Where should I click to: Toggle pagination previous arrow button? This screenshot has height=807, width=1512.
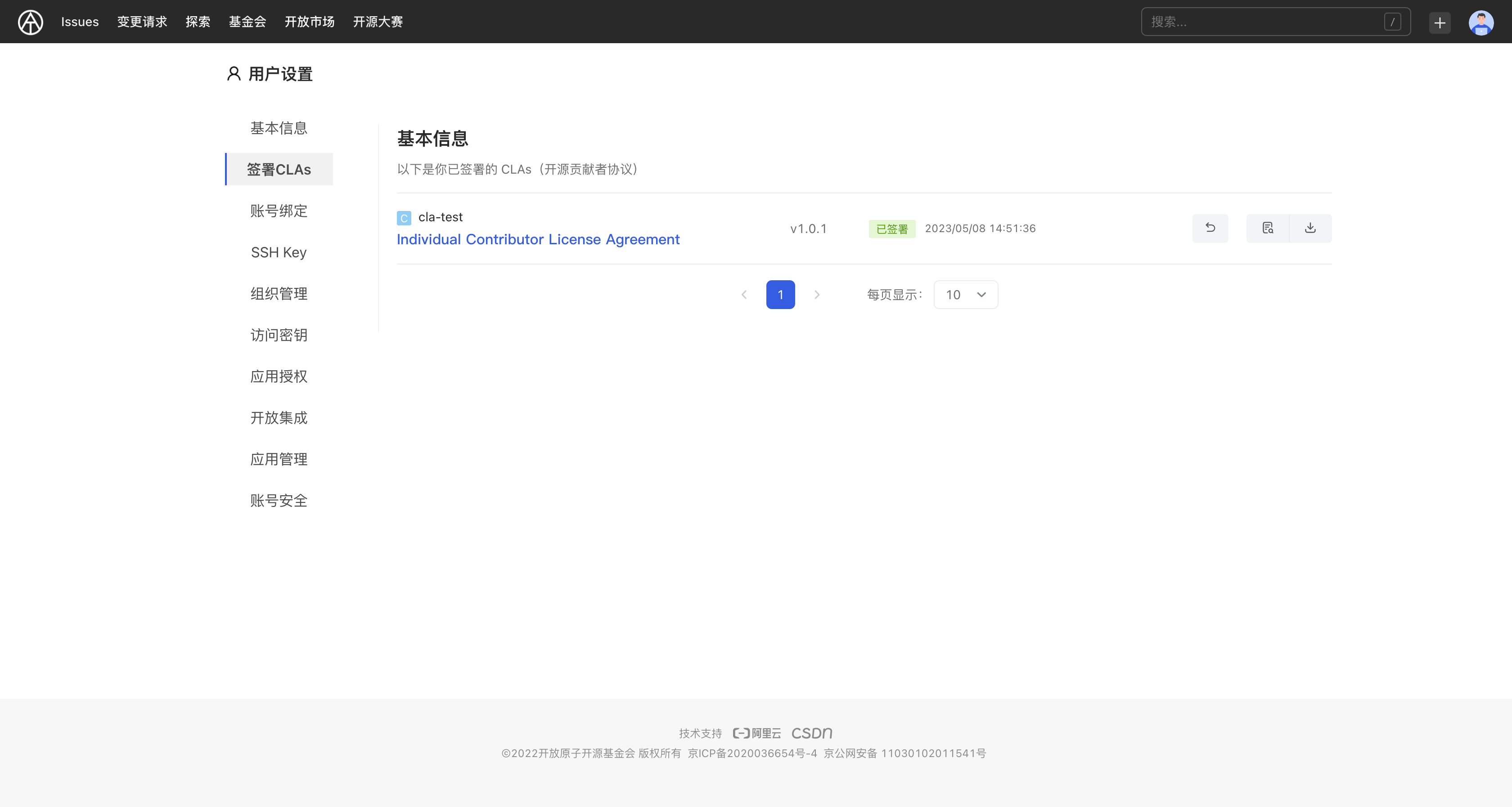point(744,294)
